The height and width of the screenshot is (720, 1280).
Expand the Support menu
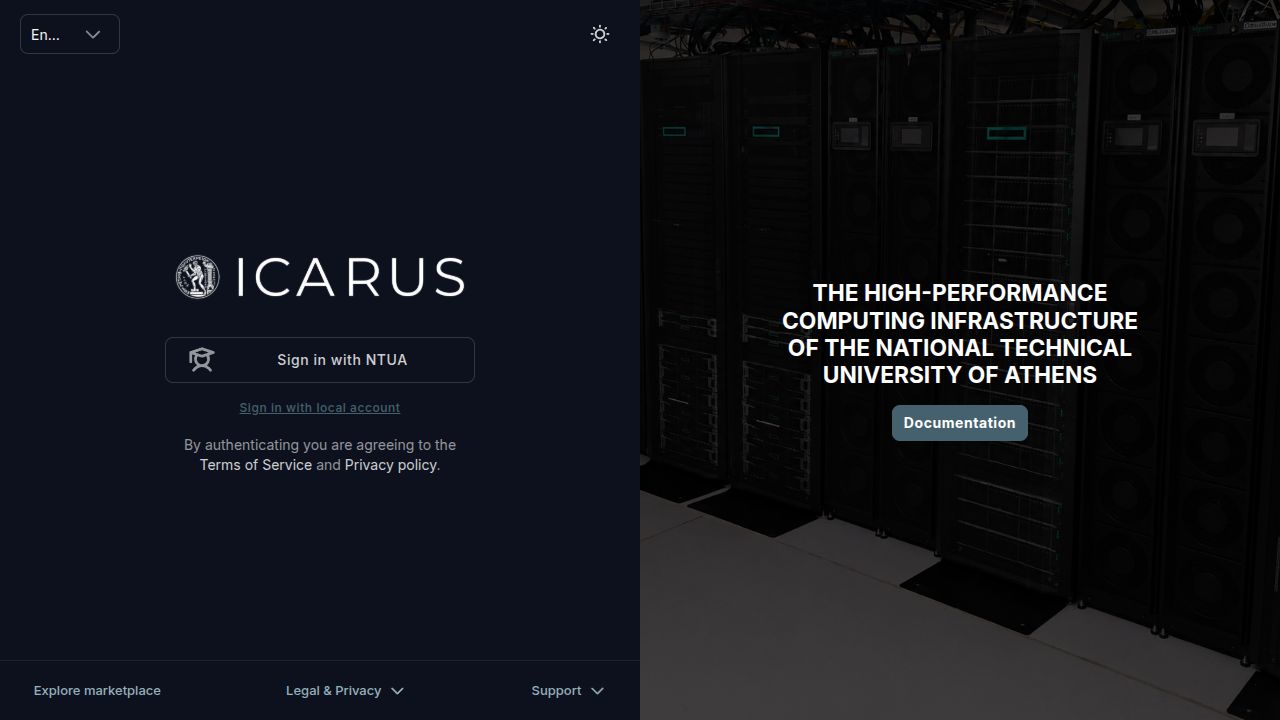pyautogui.click(x=568, y=691)
